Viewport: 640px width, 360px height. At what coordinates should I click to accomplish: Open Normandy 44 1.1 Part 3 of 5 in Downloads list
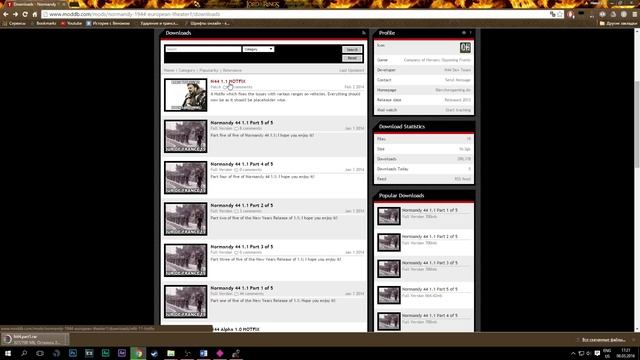pyautogui.click(x=242, y=247)
